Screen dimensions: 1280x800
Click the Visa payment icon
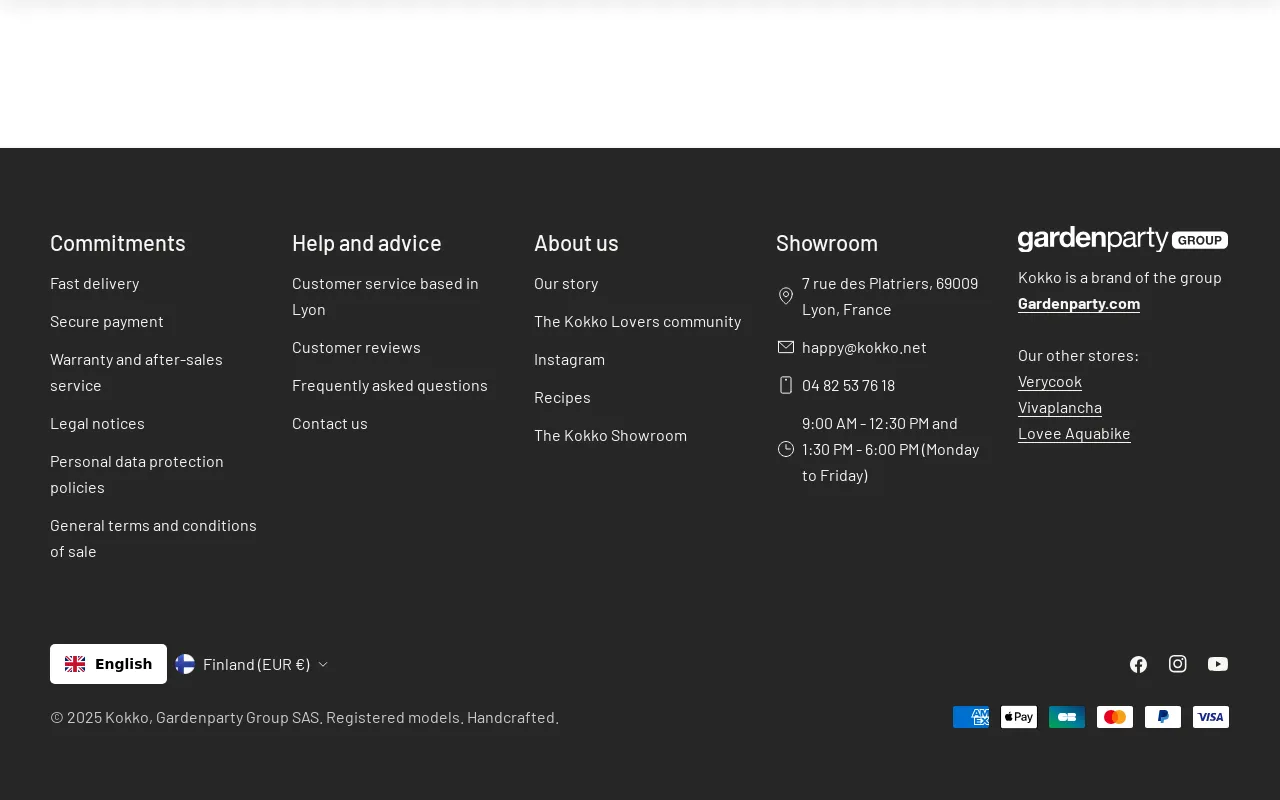tap(1211, 717)
